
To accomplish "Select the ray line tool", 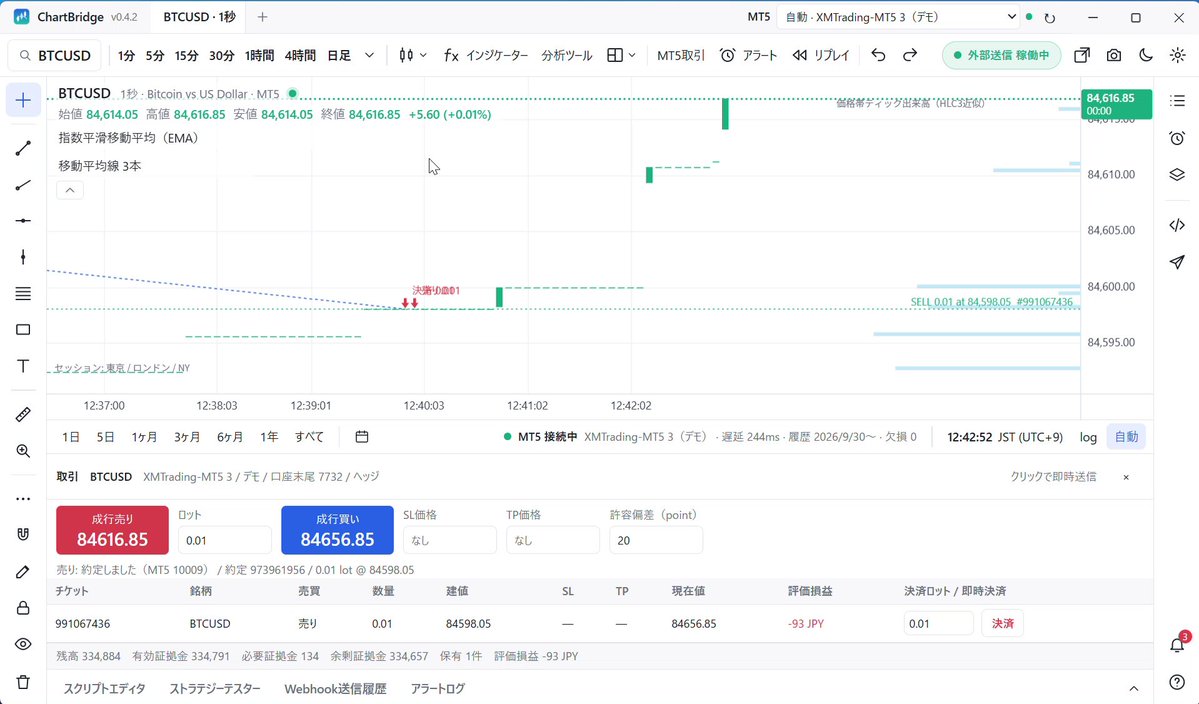I will click(x=23, y=185).
